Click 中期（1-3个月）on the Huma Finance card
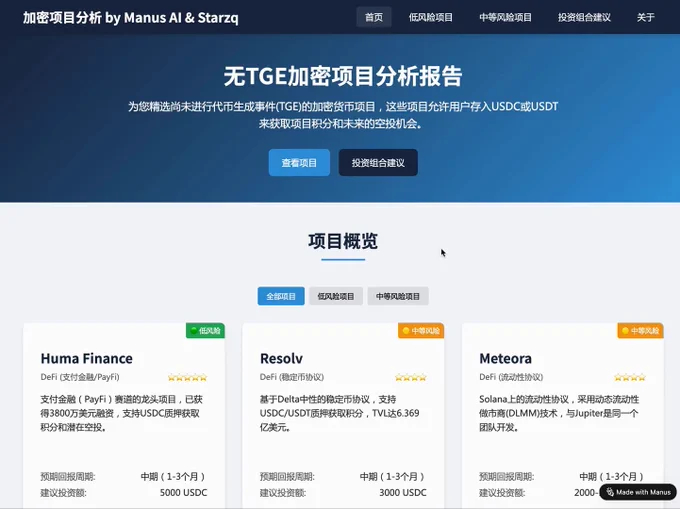680x509 pixels. 173,476
